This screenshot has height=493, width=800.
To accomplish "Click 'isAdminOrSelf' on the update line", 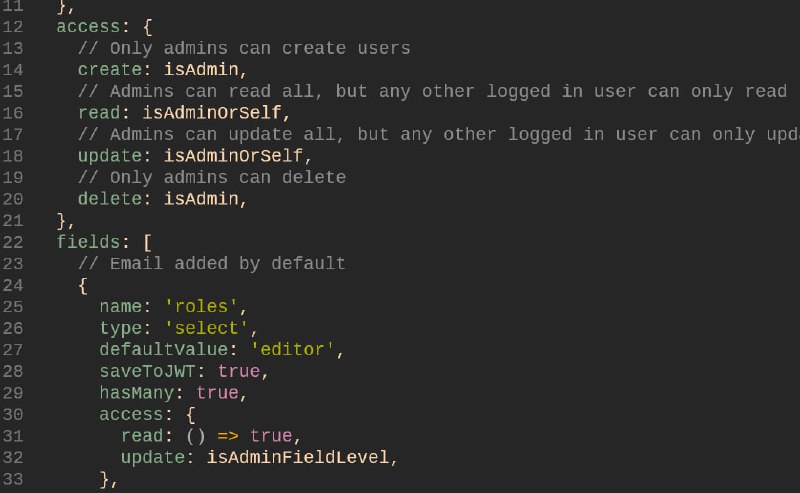I will pyautogui.click(x=233, y=156).
